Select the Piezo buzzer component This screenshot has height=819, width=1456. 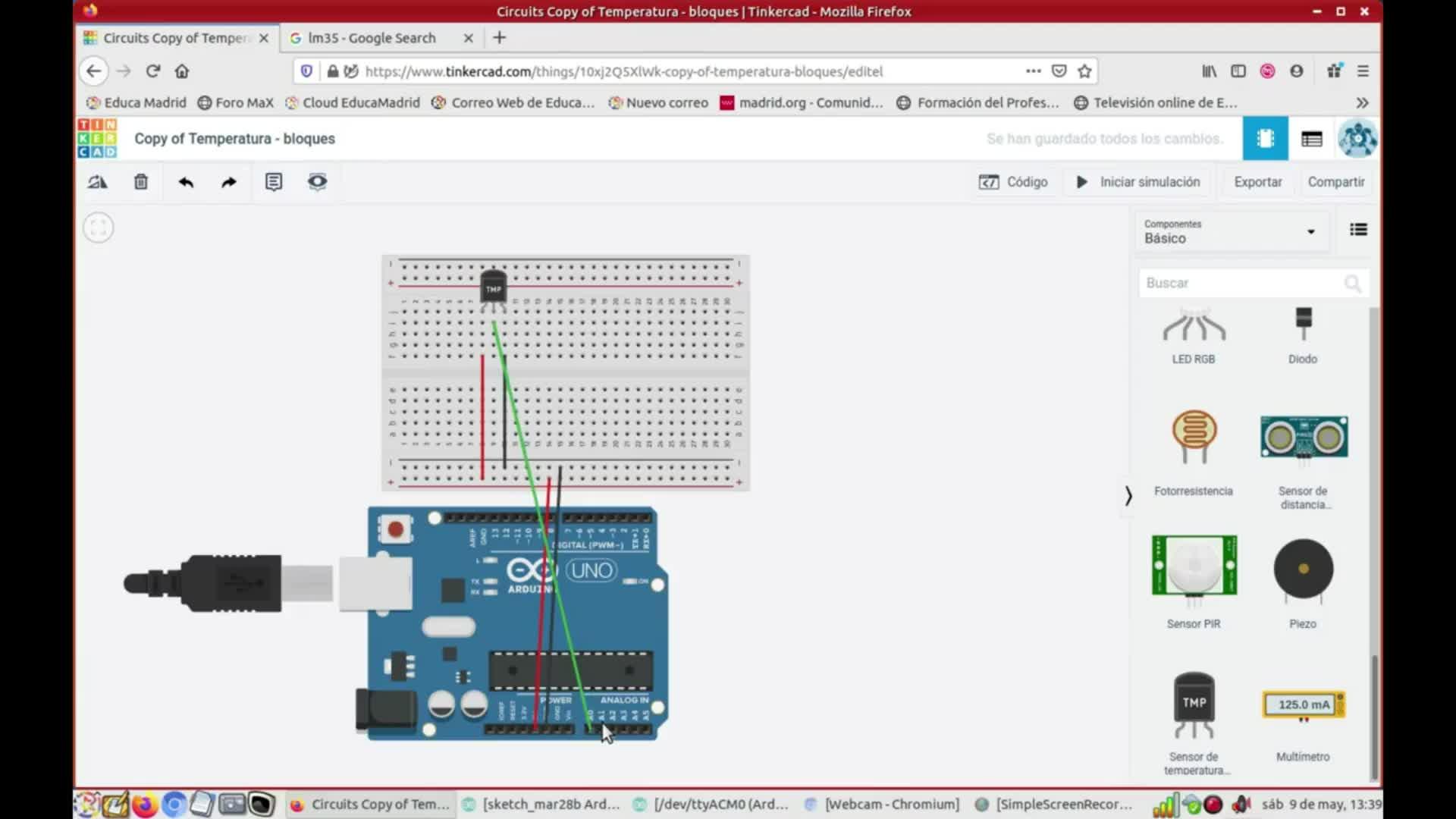pyautogui.click(x=1303, y=570)
